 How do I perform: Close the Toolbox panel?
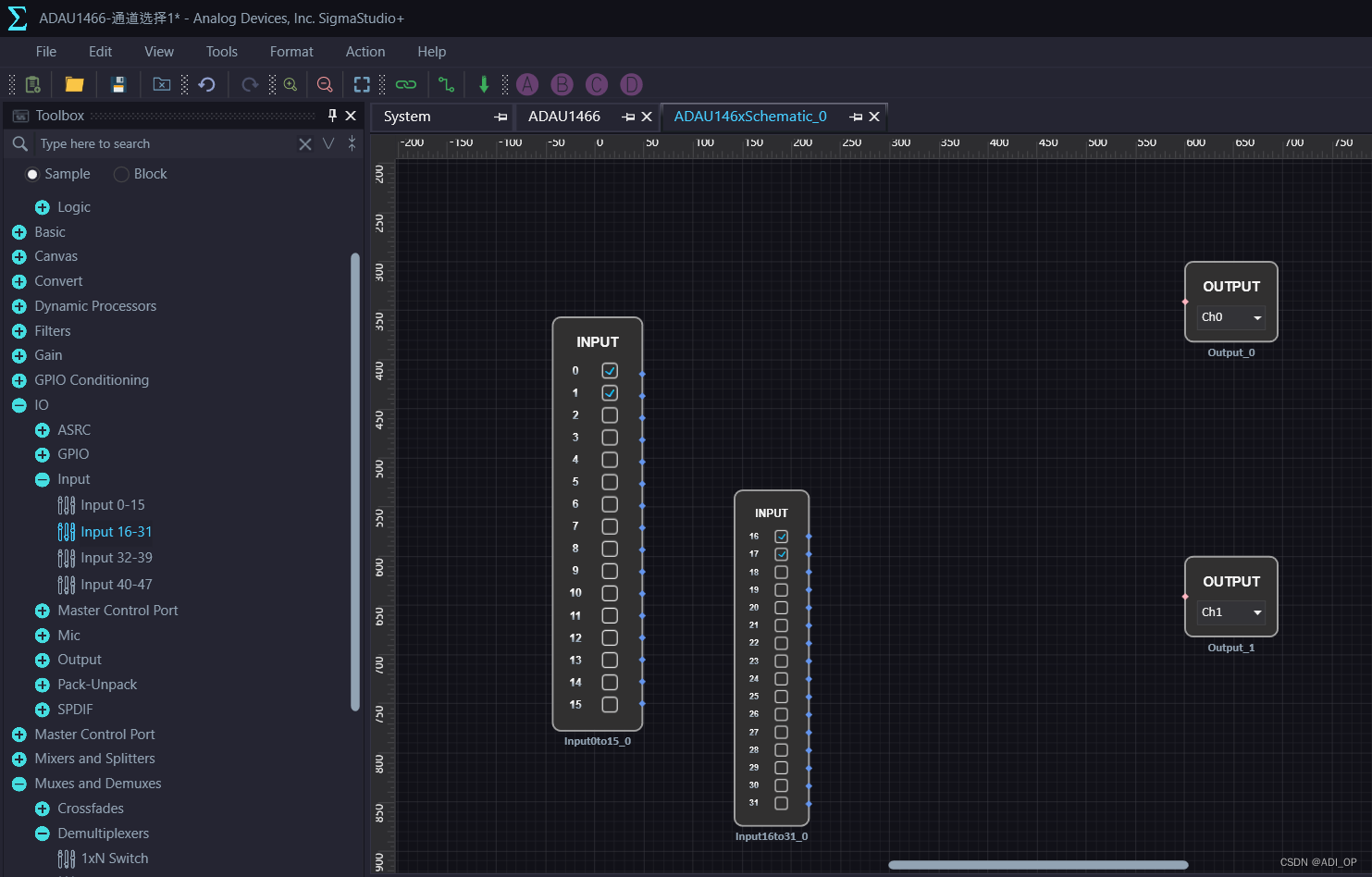coord(351,116)
